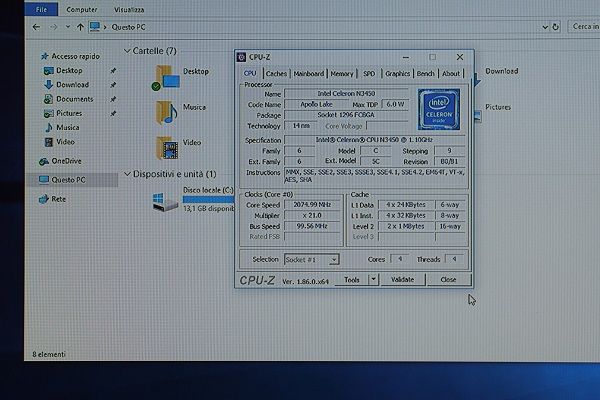The width and height of the screenshot is (600, 400).
Task: Open the Visualizza ribbon tab
Action: click(129, 10)
